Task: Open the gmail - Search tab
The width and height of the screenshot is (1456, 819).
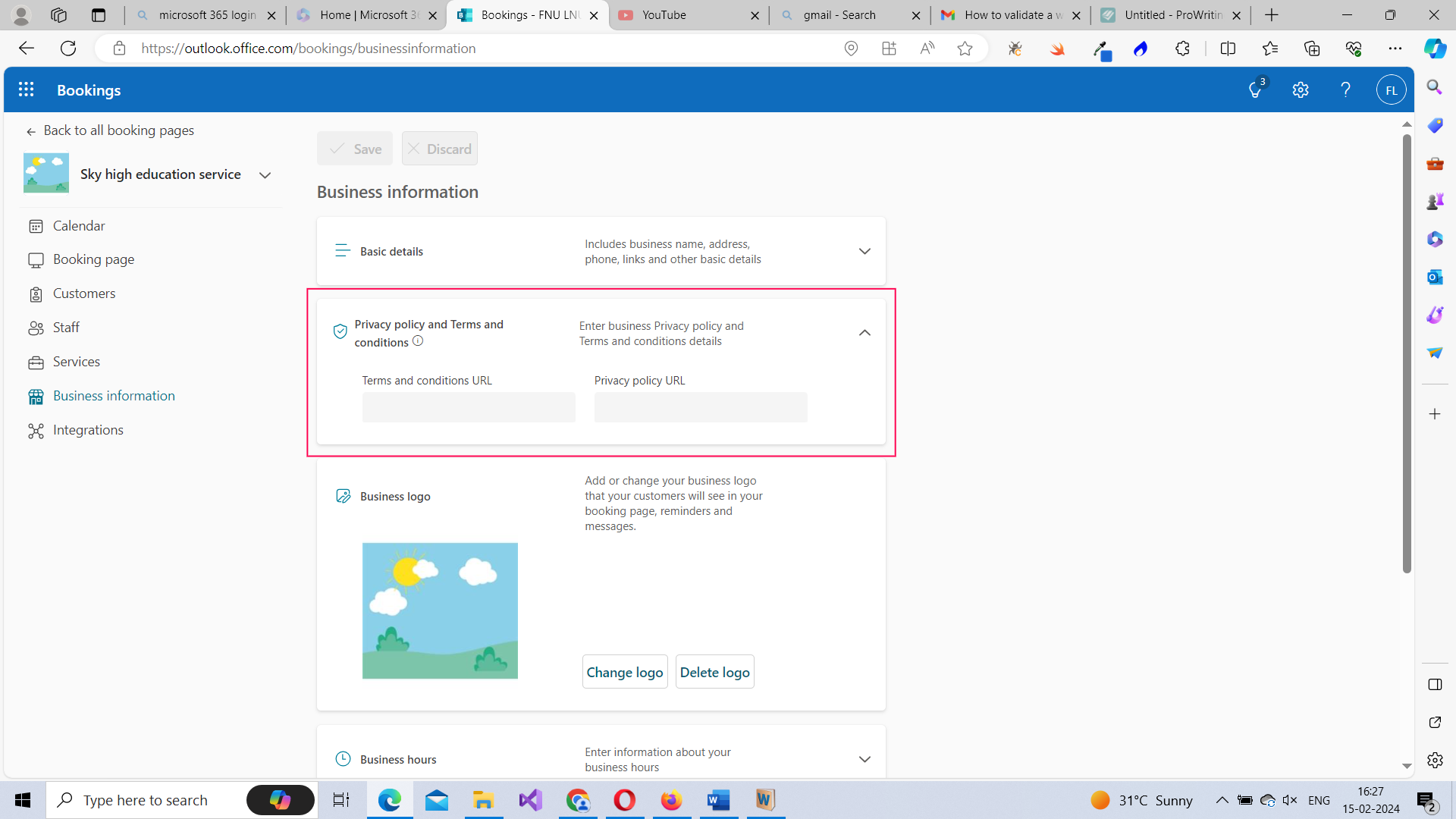Action: [x=838, y=14]
